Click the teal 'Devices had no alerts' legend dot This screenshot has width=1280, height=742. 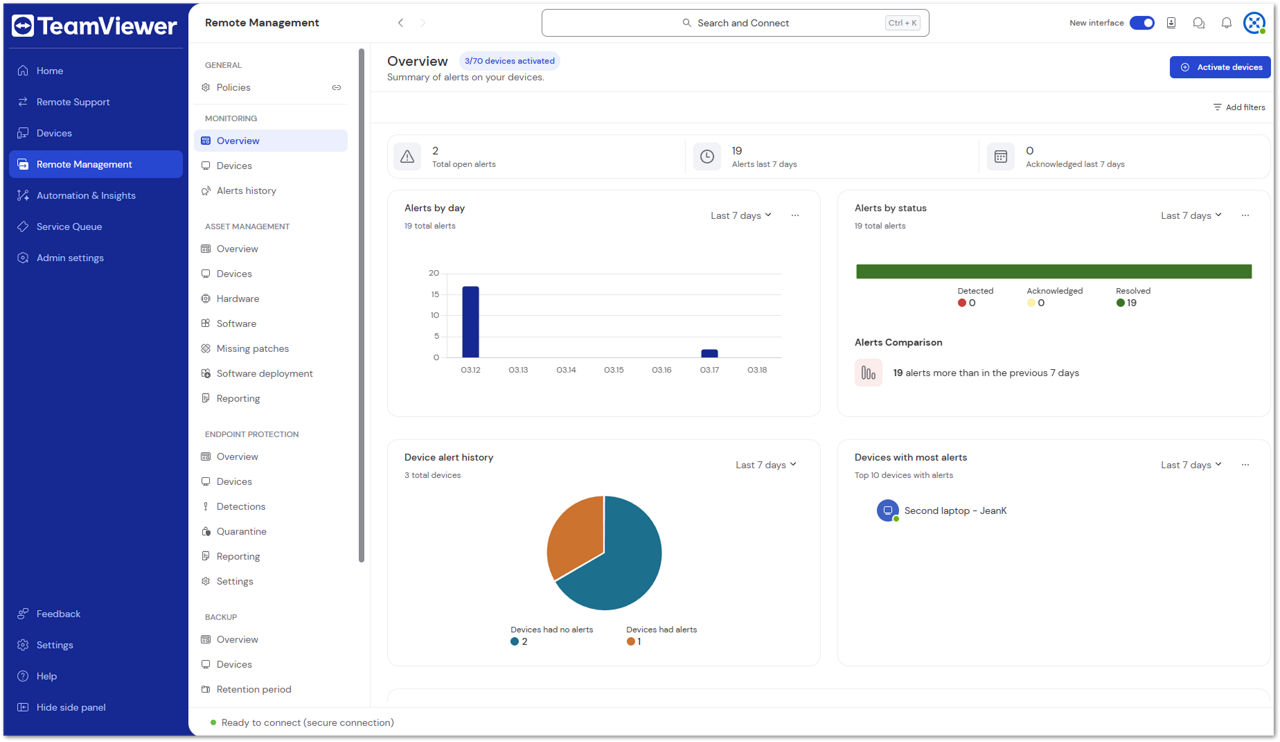coord(515,642)
